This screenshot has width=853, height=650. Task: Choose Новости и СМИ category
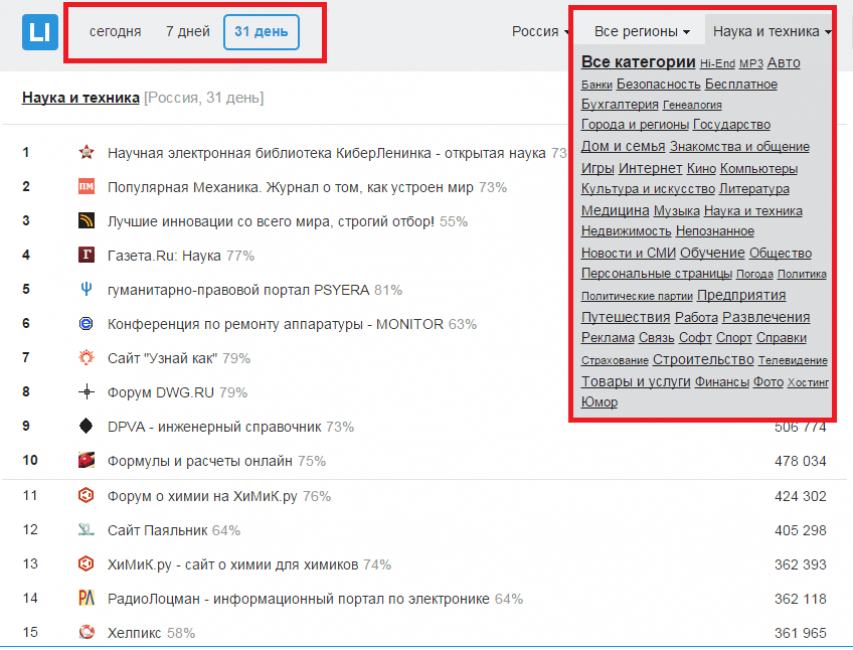pos(628,253)
